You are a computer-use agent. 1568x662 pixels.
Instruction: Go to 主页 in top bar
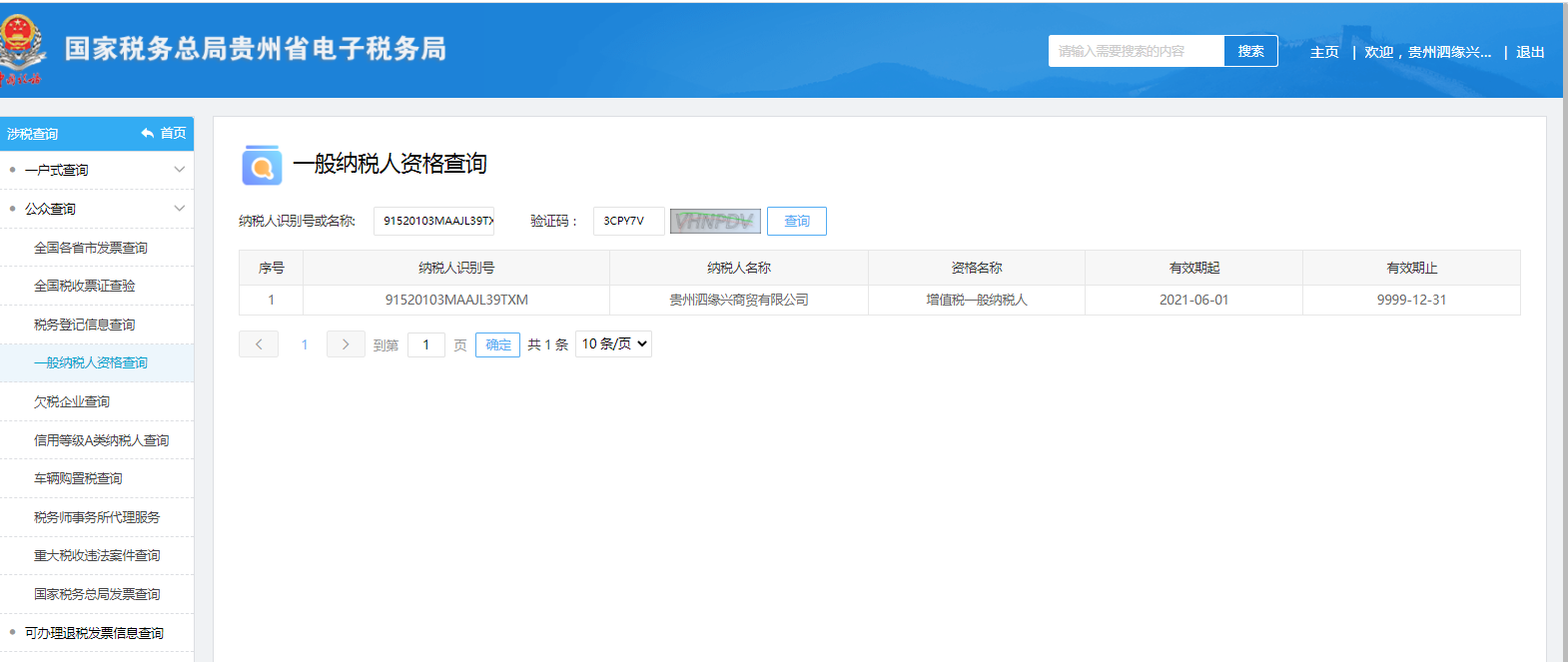(1324, 52)
